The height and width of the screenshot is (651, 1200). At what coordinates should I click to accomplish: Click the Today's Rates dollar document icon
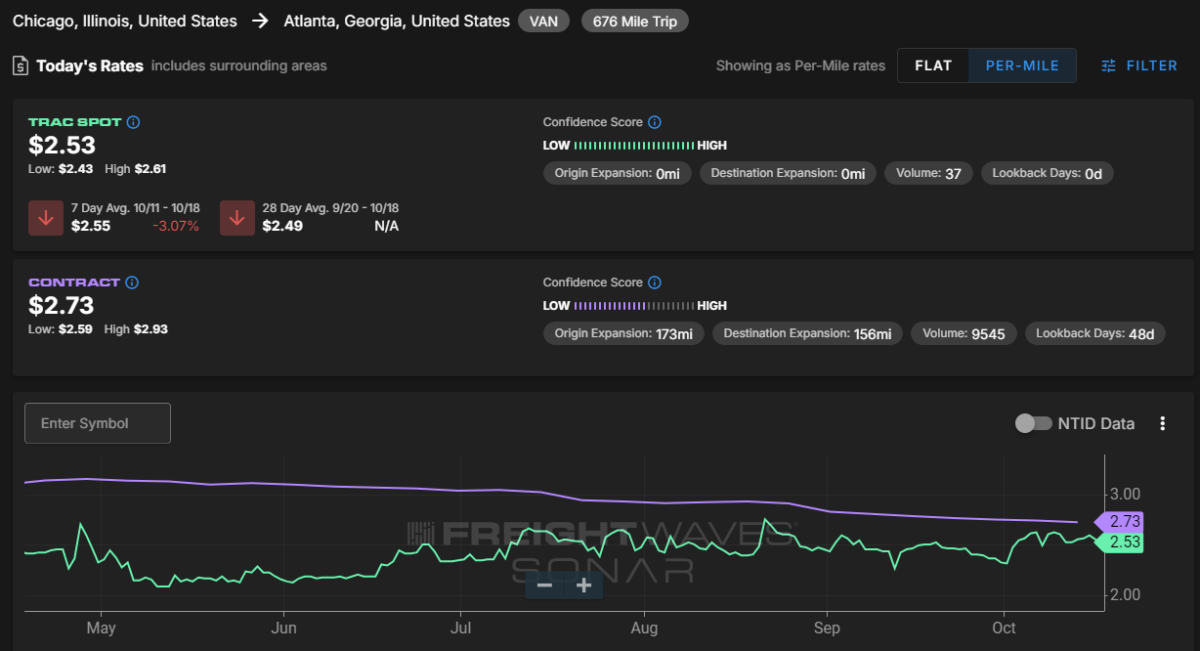[x=20, y=66]
